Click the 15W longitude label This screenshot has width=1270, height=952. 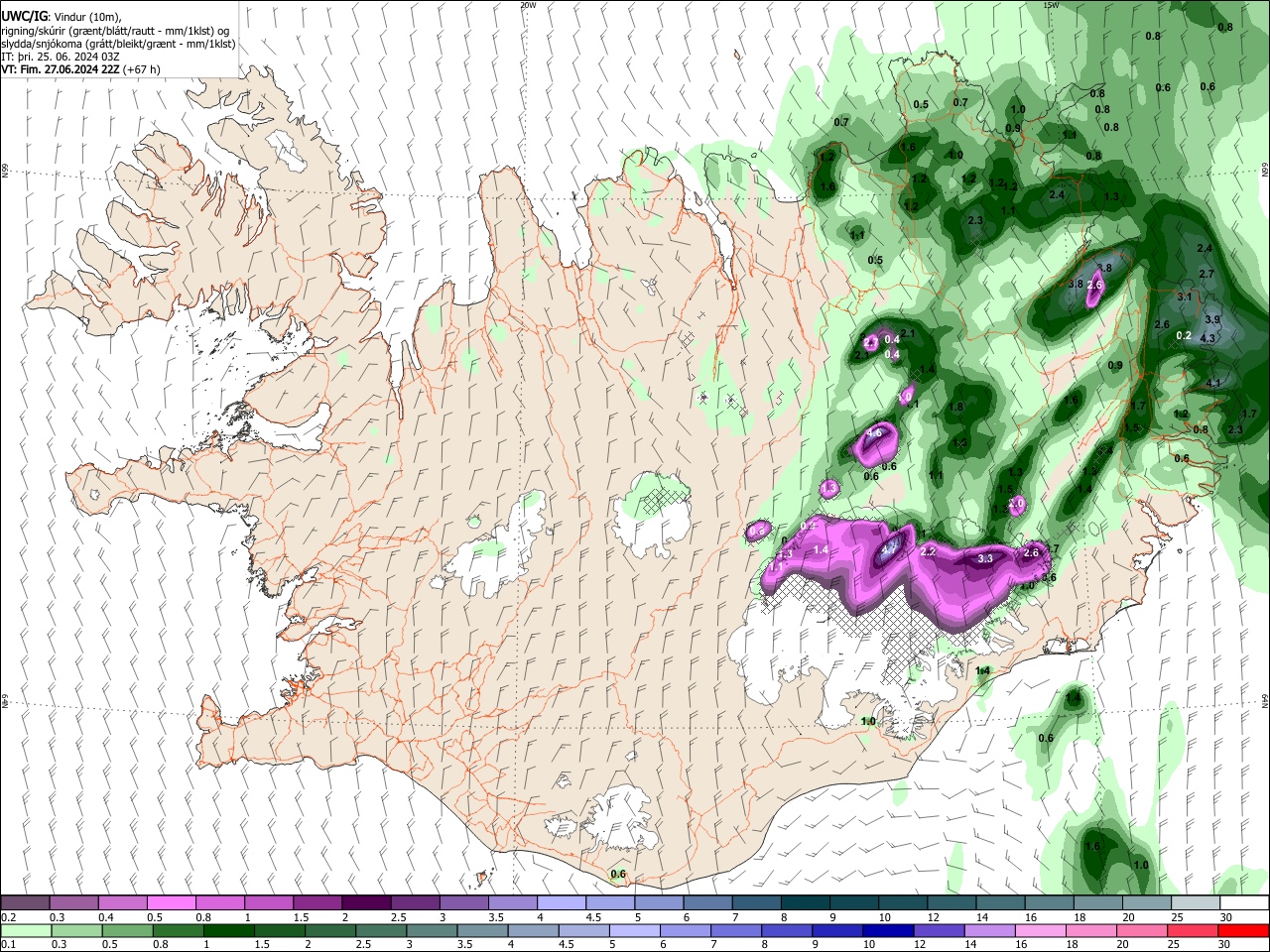[x=1051, y=5]
